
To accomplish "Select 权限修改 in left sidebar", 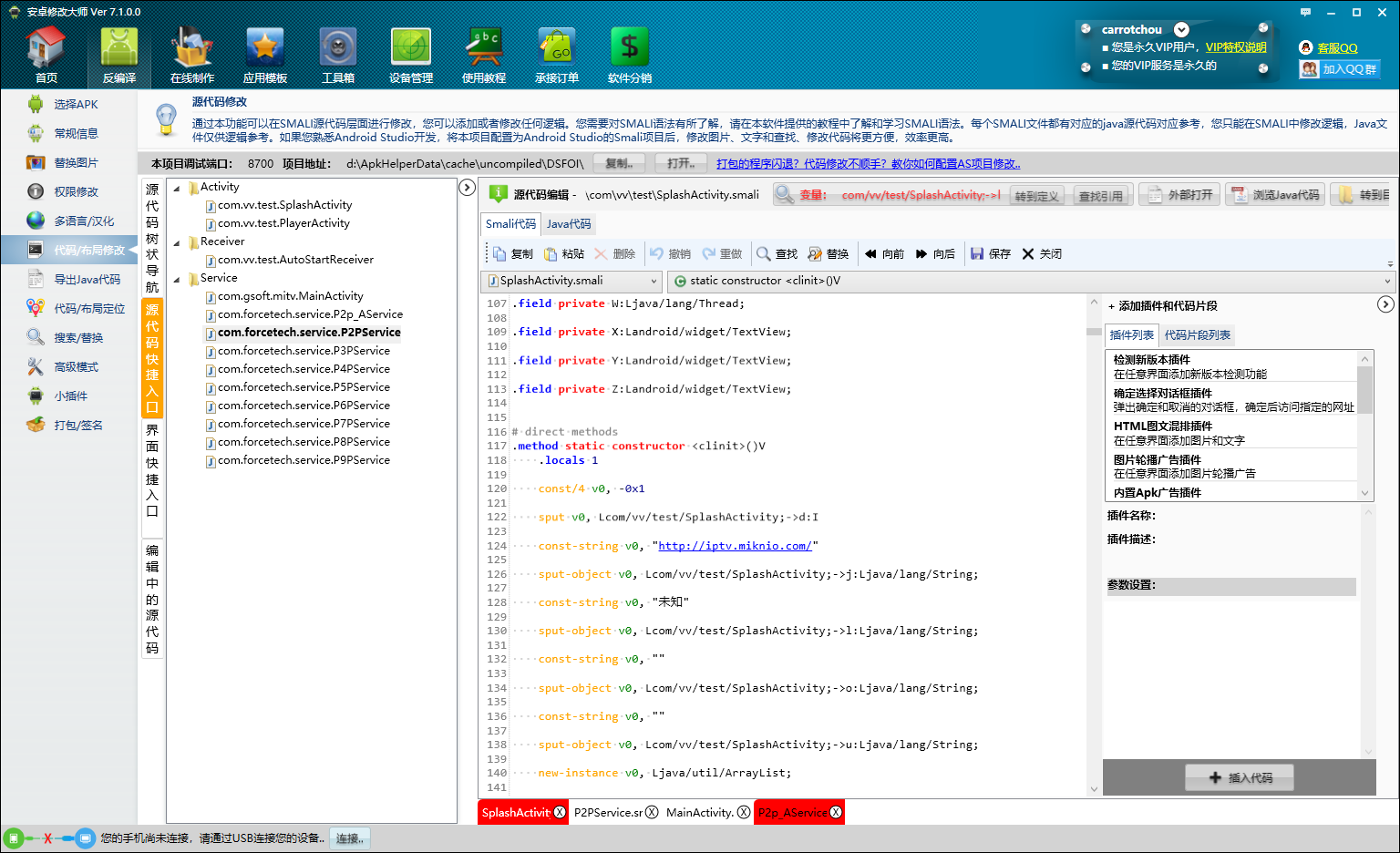I will point(76,192).
